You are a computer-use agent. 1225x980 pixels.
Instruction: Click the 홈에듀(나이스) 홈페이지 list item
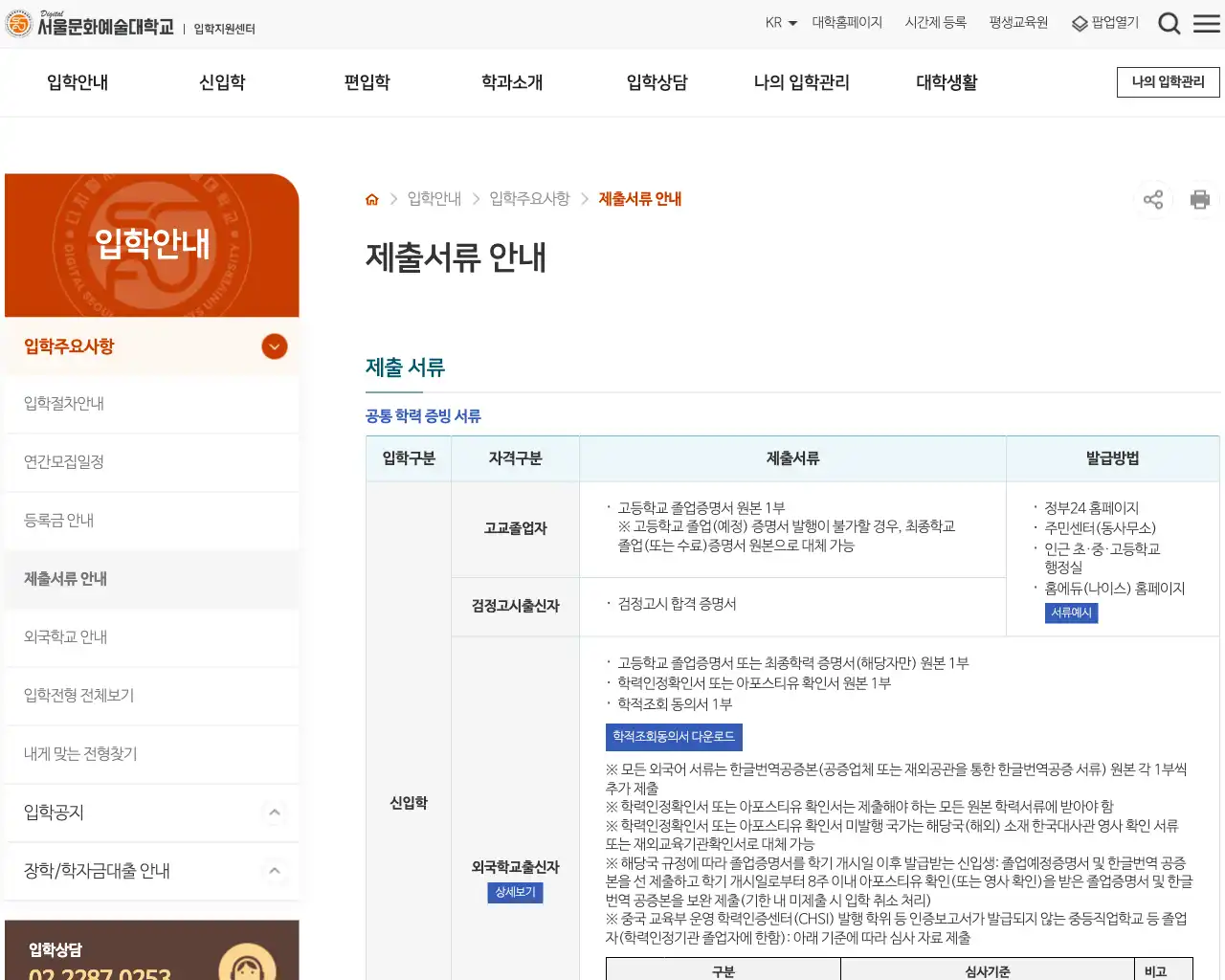tap(1115, 589)
